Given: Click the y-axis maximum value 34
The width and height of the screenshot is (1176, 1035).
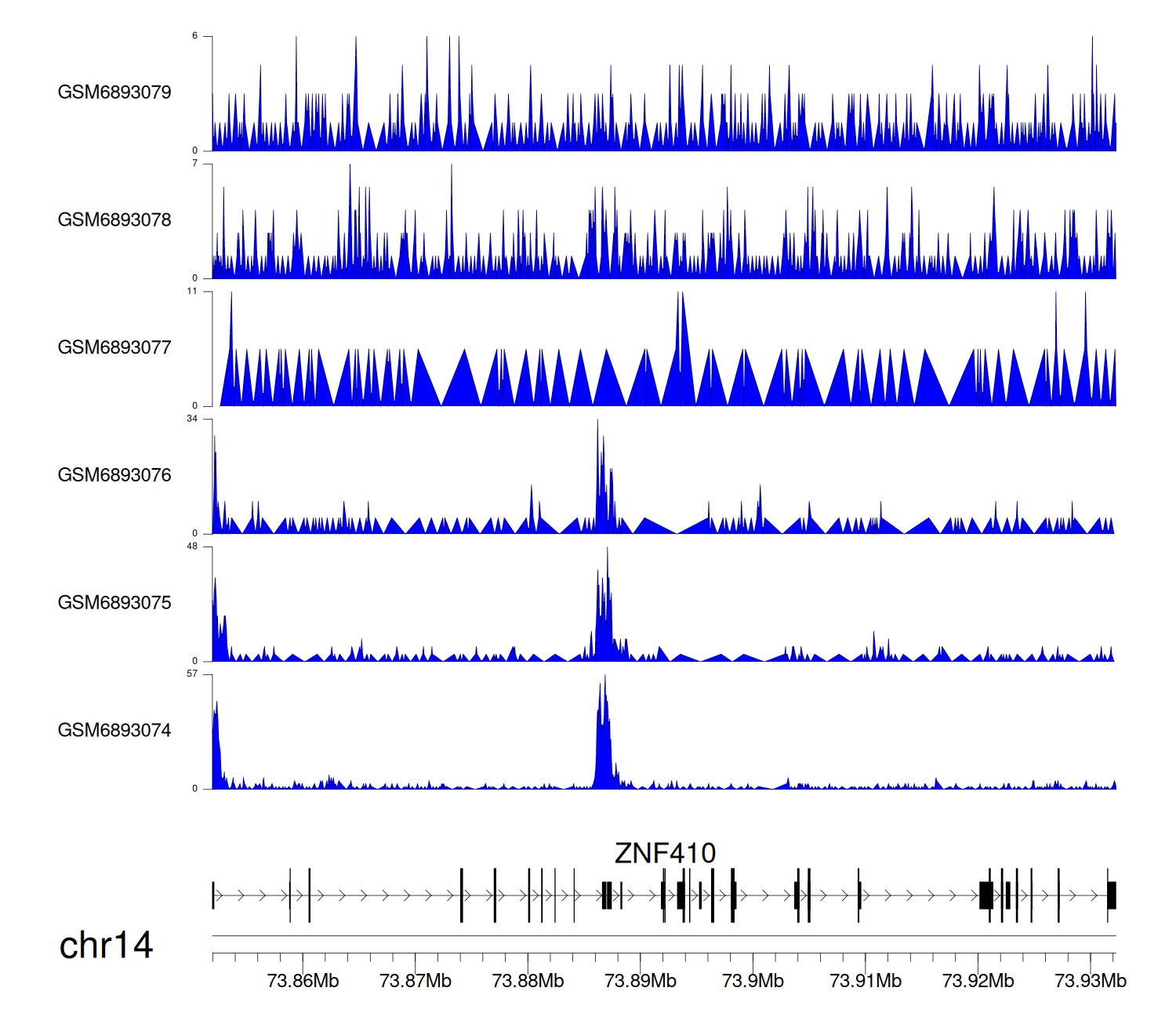Looking at the screenshot, I should click(192, 419).
